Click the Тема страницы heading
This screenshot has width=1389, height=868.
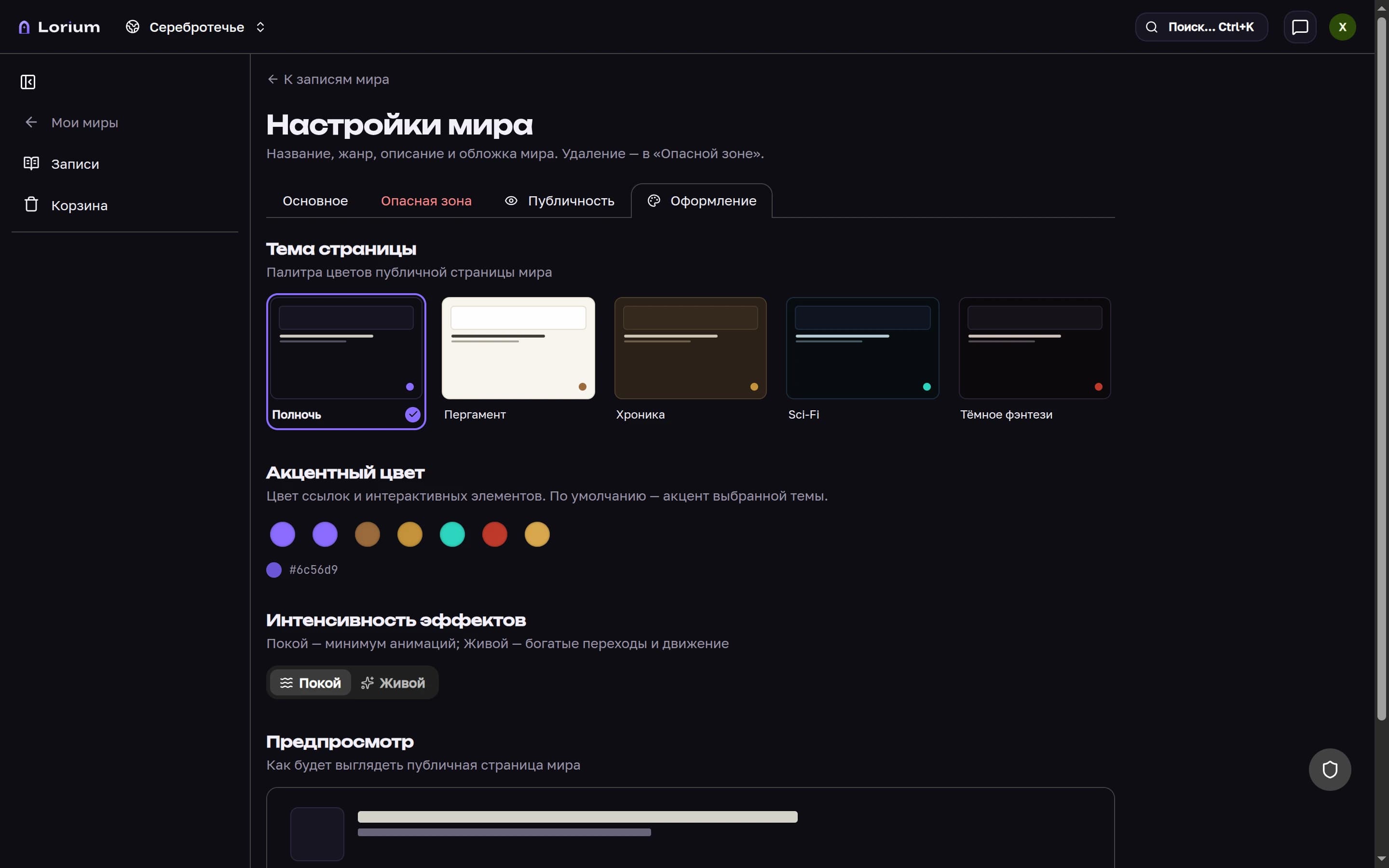pos(341,249)
